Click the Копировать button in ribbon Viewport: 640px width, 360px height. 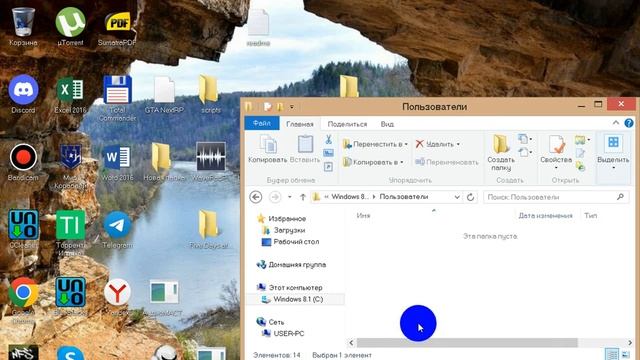pyautogui.click(x=268, y=149)
